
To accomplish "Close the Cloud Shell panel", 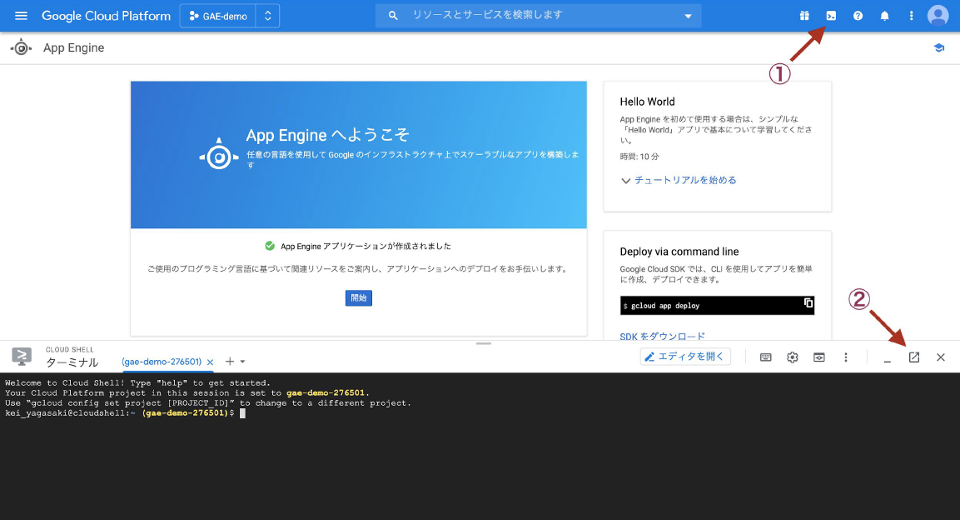I will point(940,357).
